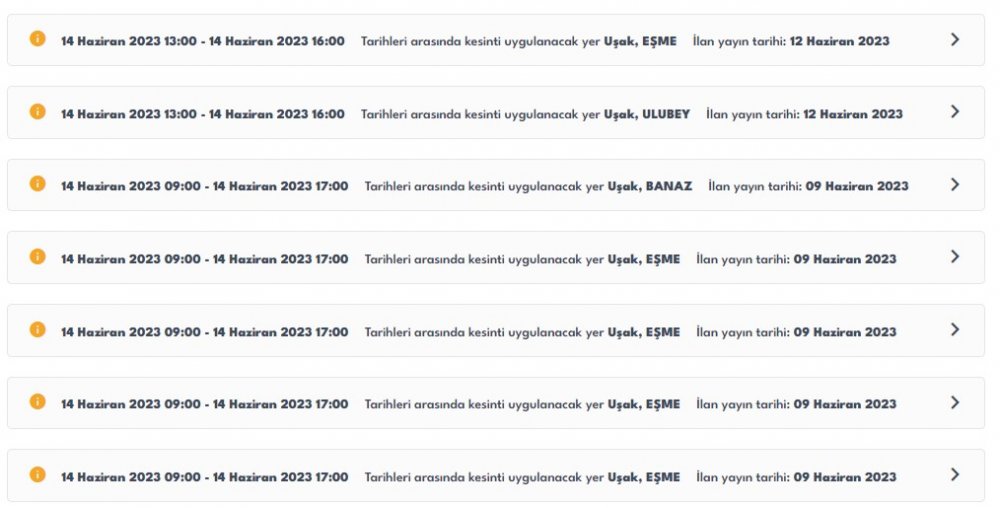Open the outage published on 12 Haziran for EŞME

coord(496,40)
